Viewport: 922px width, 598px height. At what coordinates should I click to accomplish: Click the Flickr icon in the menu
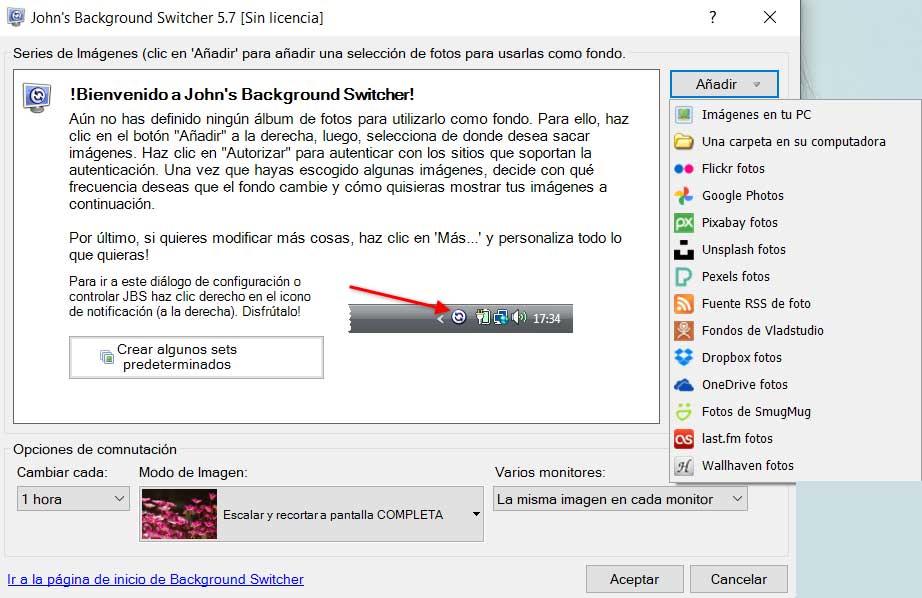click(684, 169)
